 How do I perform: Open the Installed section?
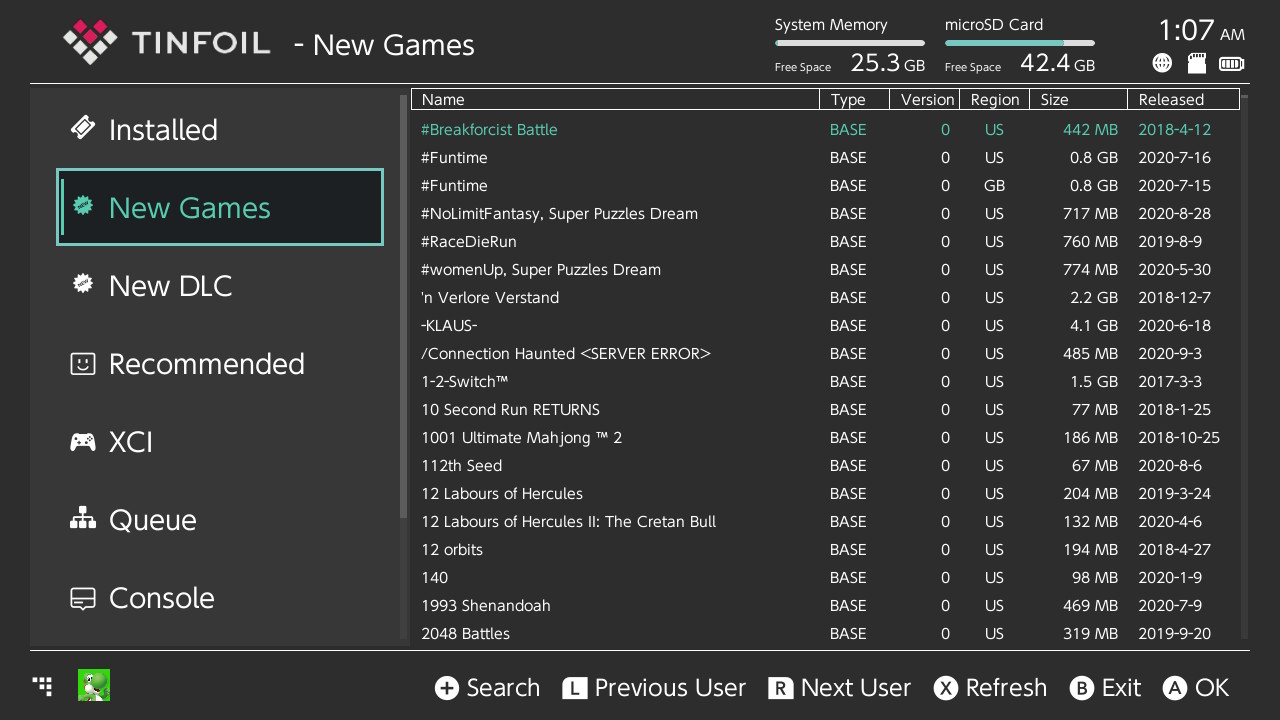coord(220,129)
